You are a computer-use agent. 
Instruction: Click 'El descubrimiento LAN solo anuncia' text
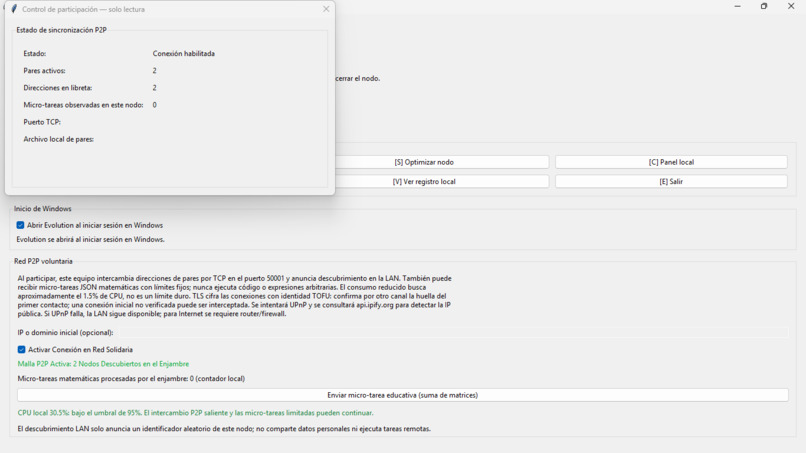click(x=224, y=429)
